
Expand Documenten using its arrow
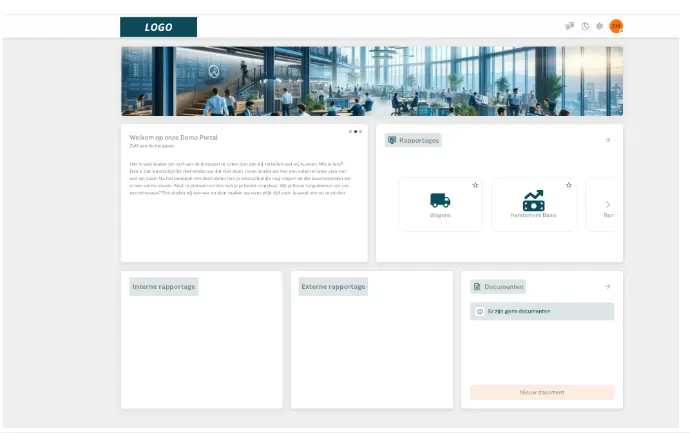[x=607, y=287]
